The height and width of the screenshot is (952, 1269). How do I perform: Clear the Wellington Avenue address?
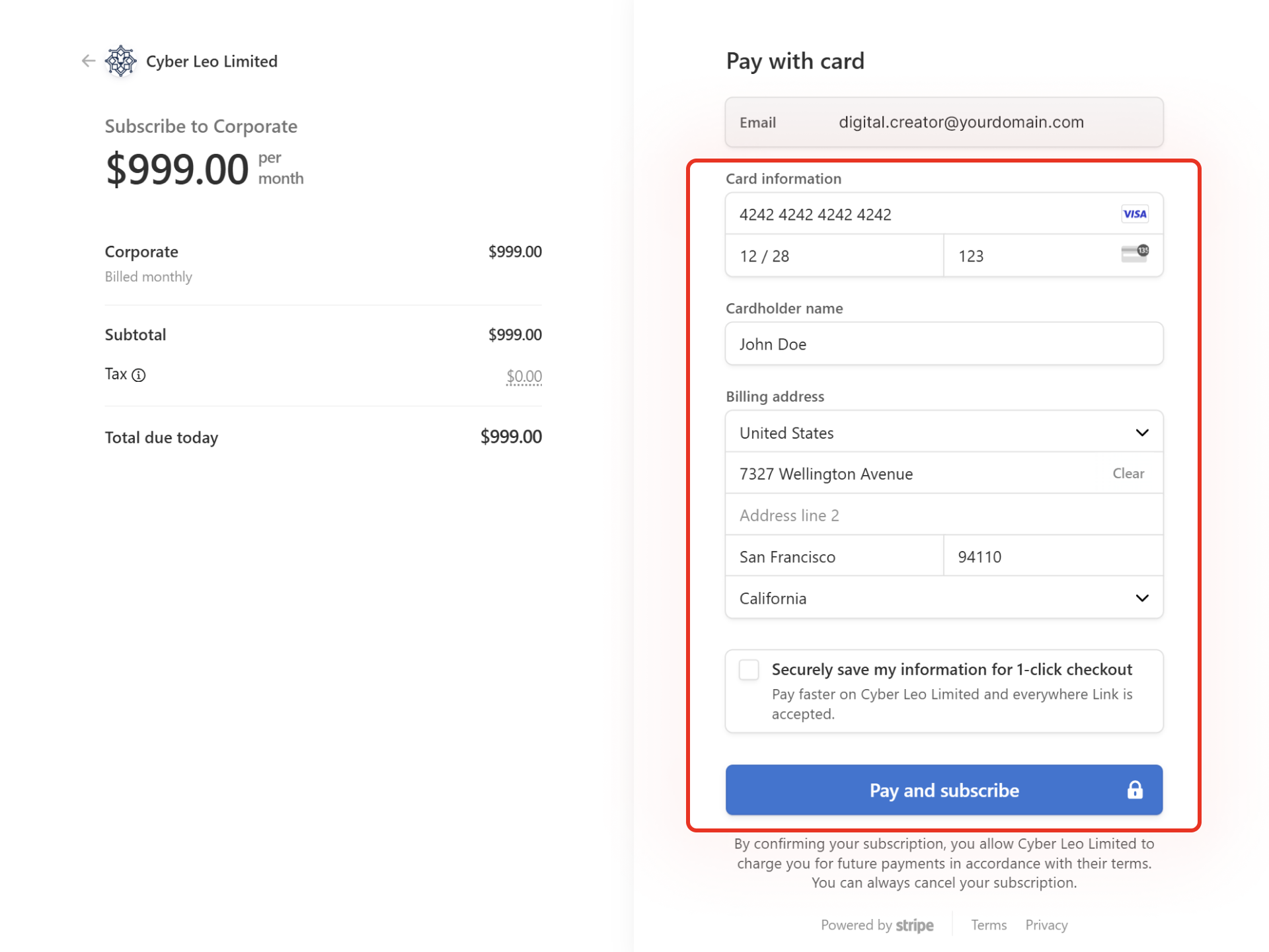pyautogui.click(x=1128, y=474)
